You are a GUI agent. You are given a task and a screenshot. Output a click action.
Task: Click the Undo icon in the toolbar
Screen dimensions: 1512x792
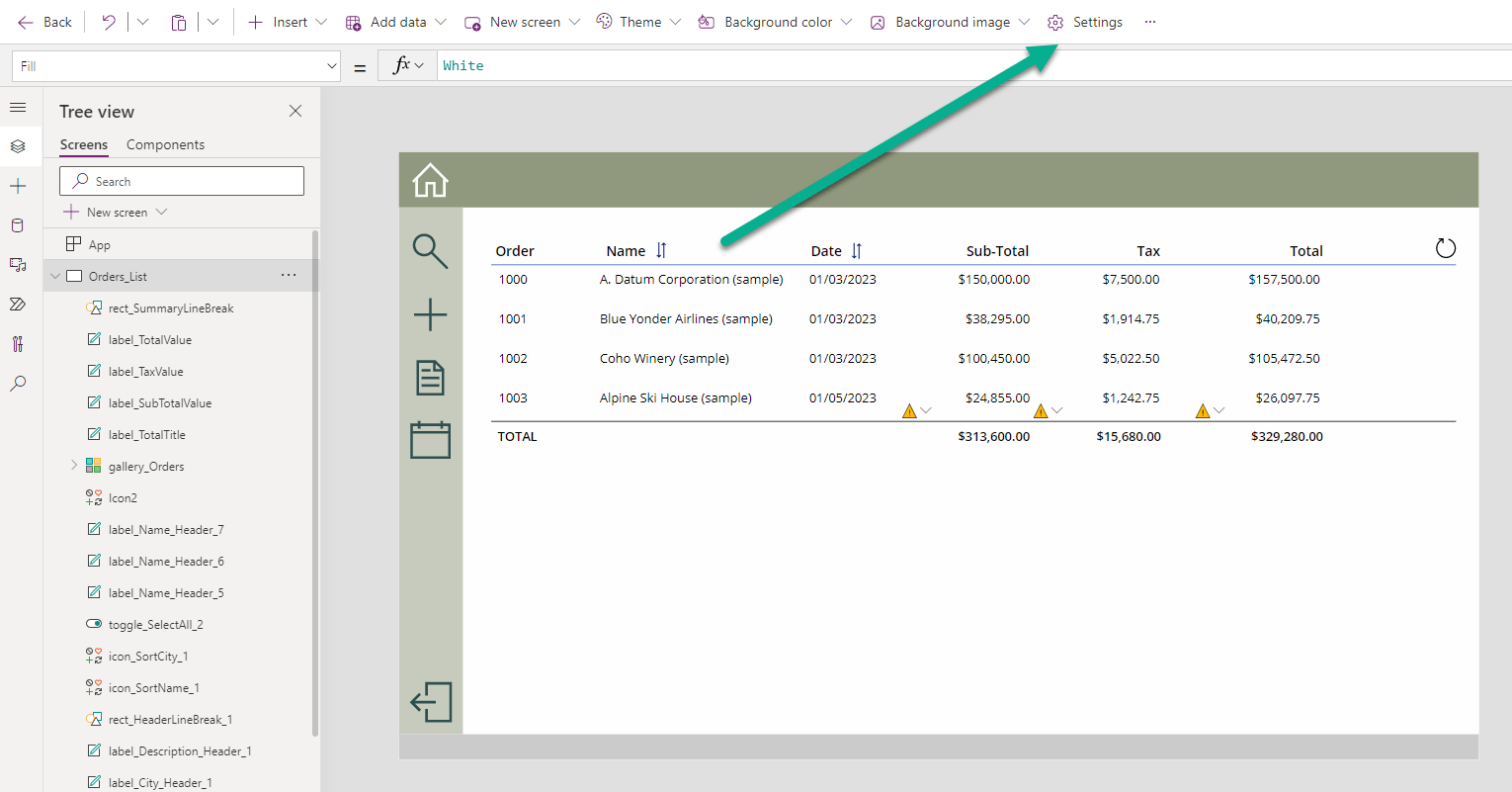[x=107, y=22]
